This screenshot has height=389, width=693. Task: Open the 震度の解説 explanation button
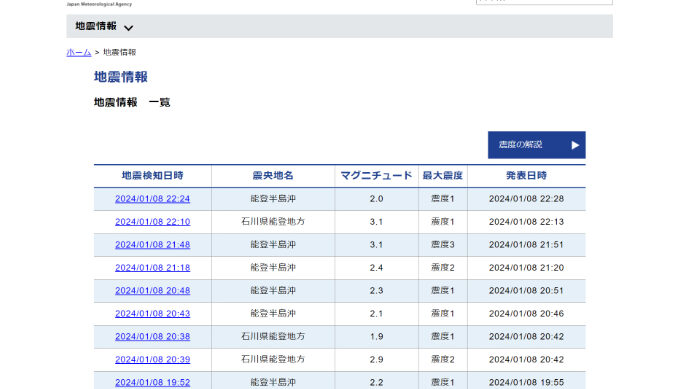click(x=537, y=145)
